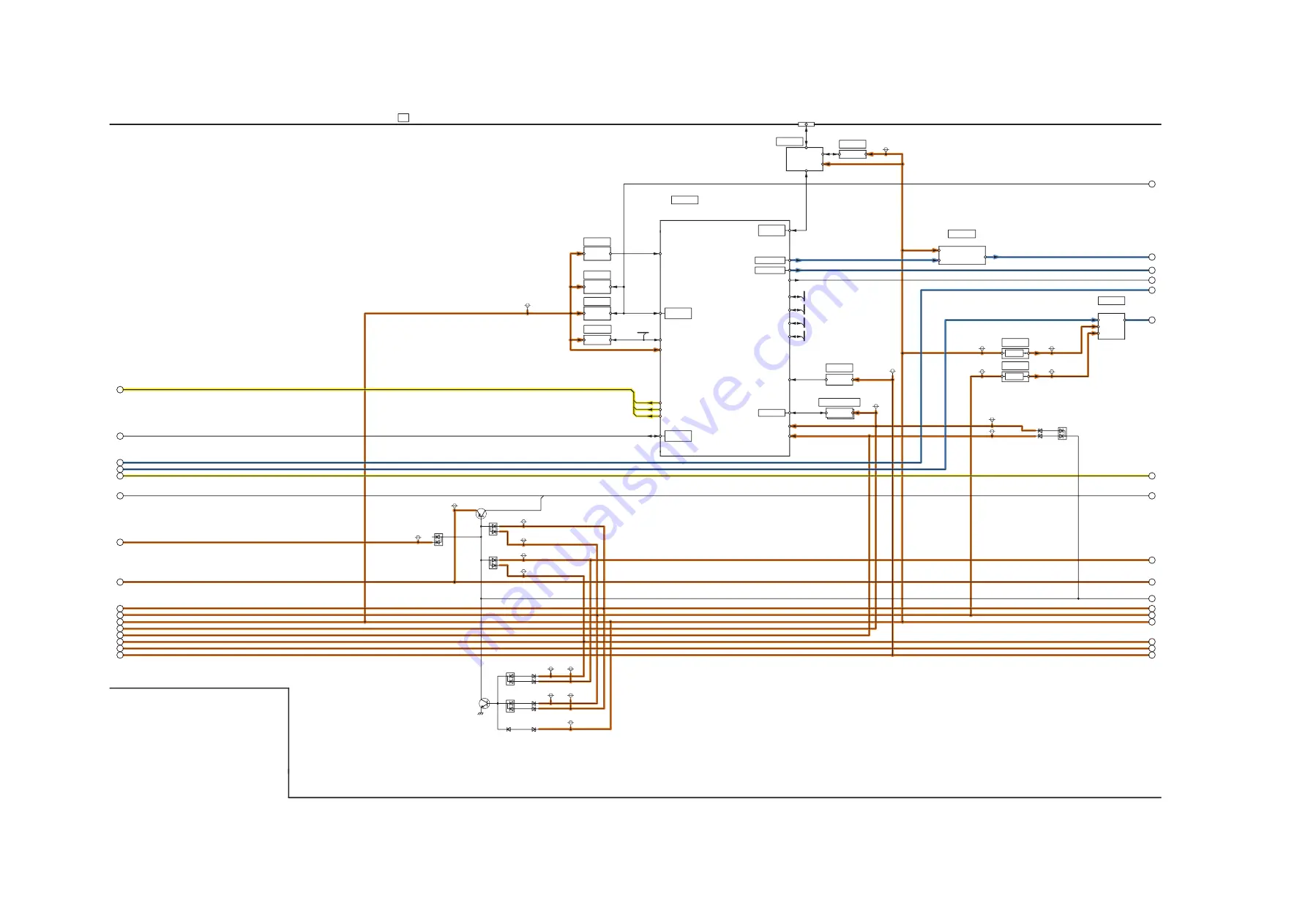Image resolution: width=1308 pixels, height=924 pixels.
Task: Click the test point on the bottommost diode's orange line
Action: tap(570, 724)
